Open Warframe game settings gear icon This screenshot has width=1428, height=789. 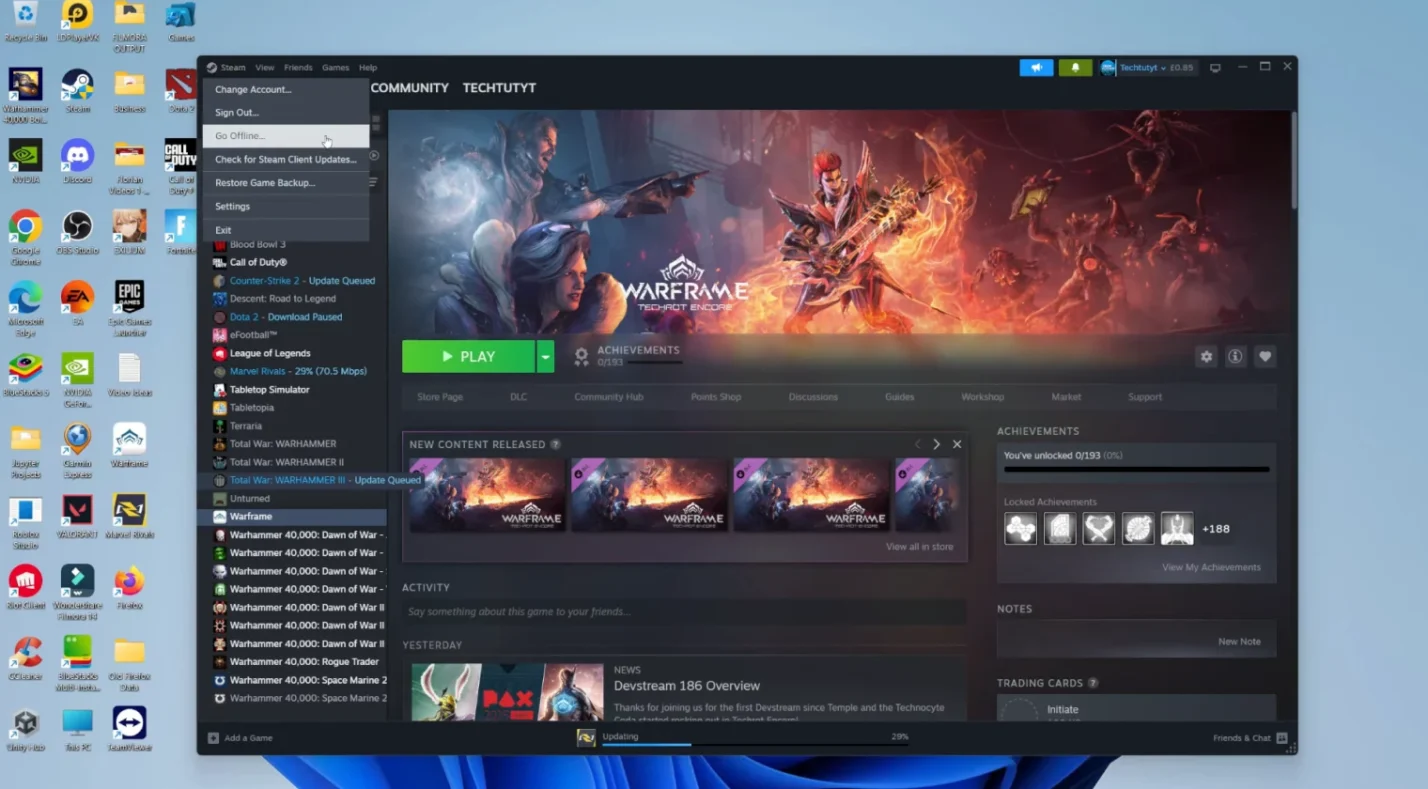click(1206, 357)
